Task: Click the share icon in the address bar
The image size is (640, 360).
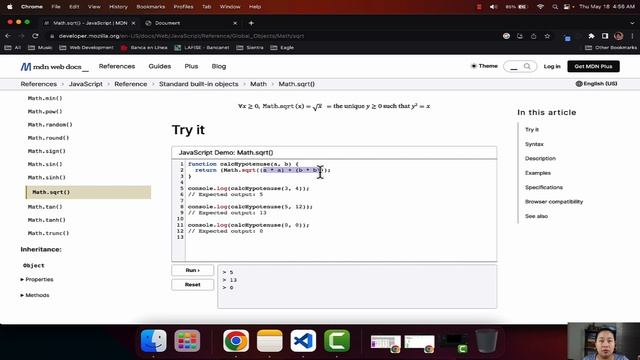Action: tap(533, 36)
